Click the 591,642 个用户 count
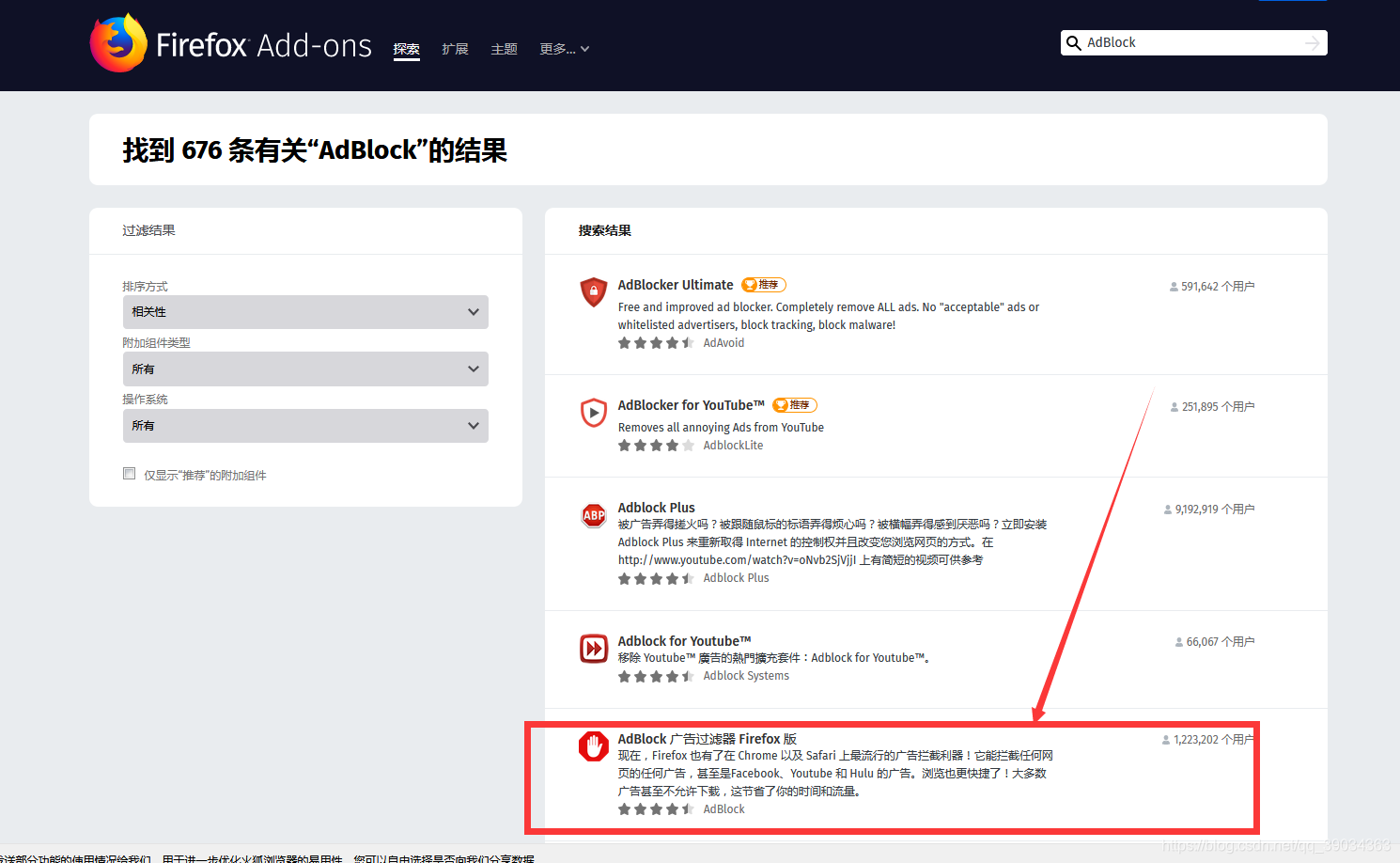The height and width of the screenshot is (863, 1400). click(1212, 287)
